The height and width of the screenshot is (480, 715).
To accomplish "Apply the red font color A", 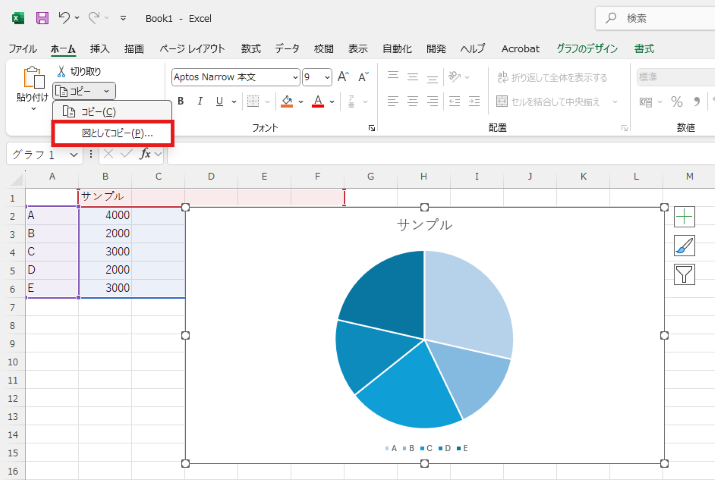I will [x=318, y=101].
